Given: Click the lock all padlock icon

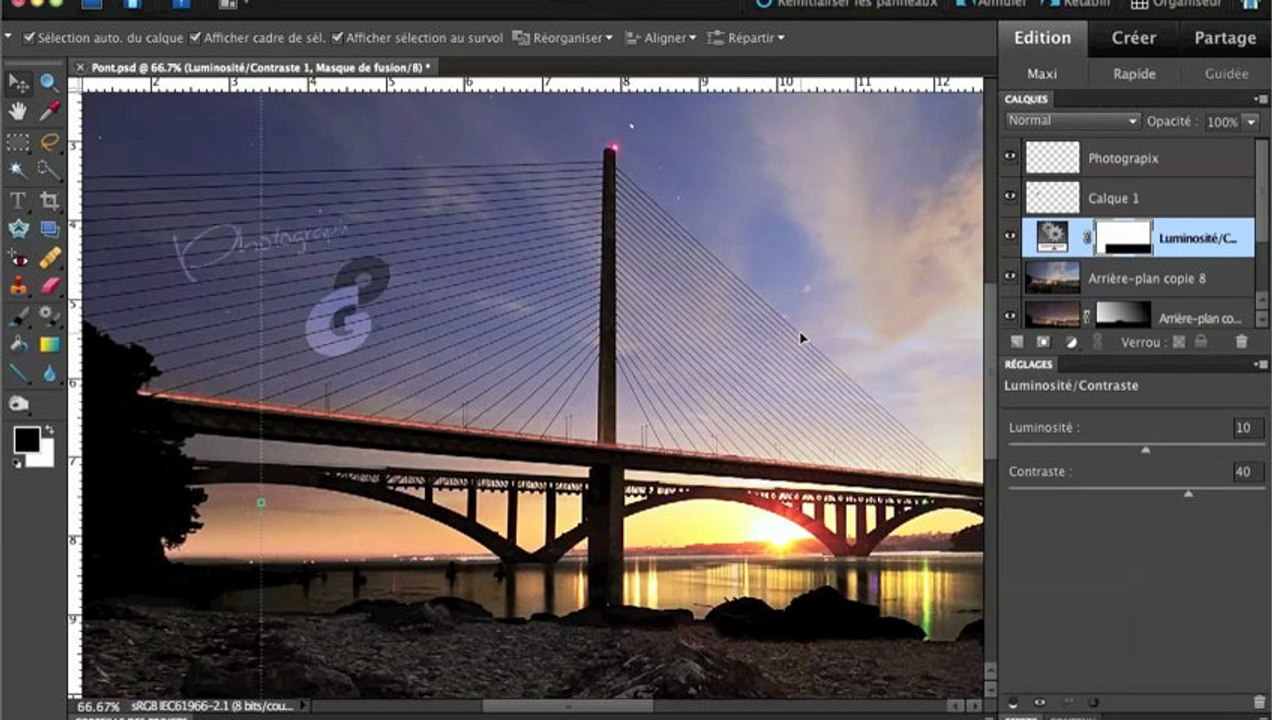Looking at the screenshot, I should tap(1200, 342).
